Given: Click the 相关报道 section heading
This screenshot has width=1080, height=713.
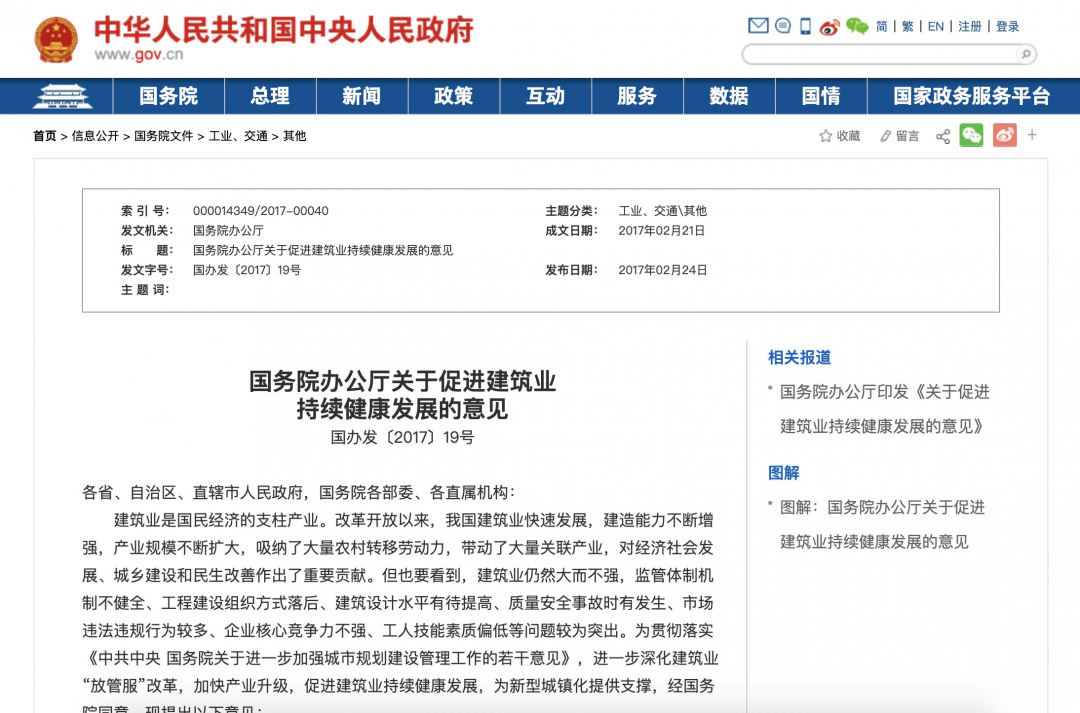Looking at the screenshot, I should [x=800, y=358].
